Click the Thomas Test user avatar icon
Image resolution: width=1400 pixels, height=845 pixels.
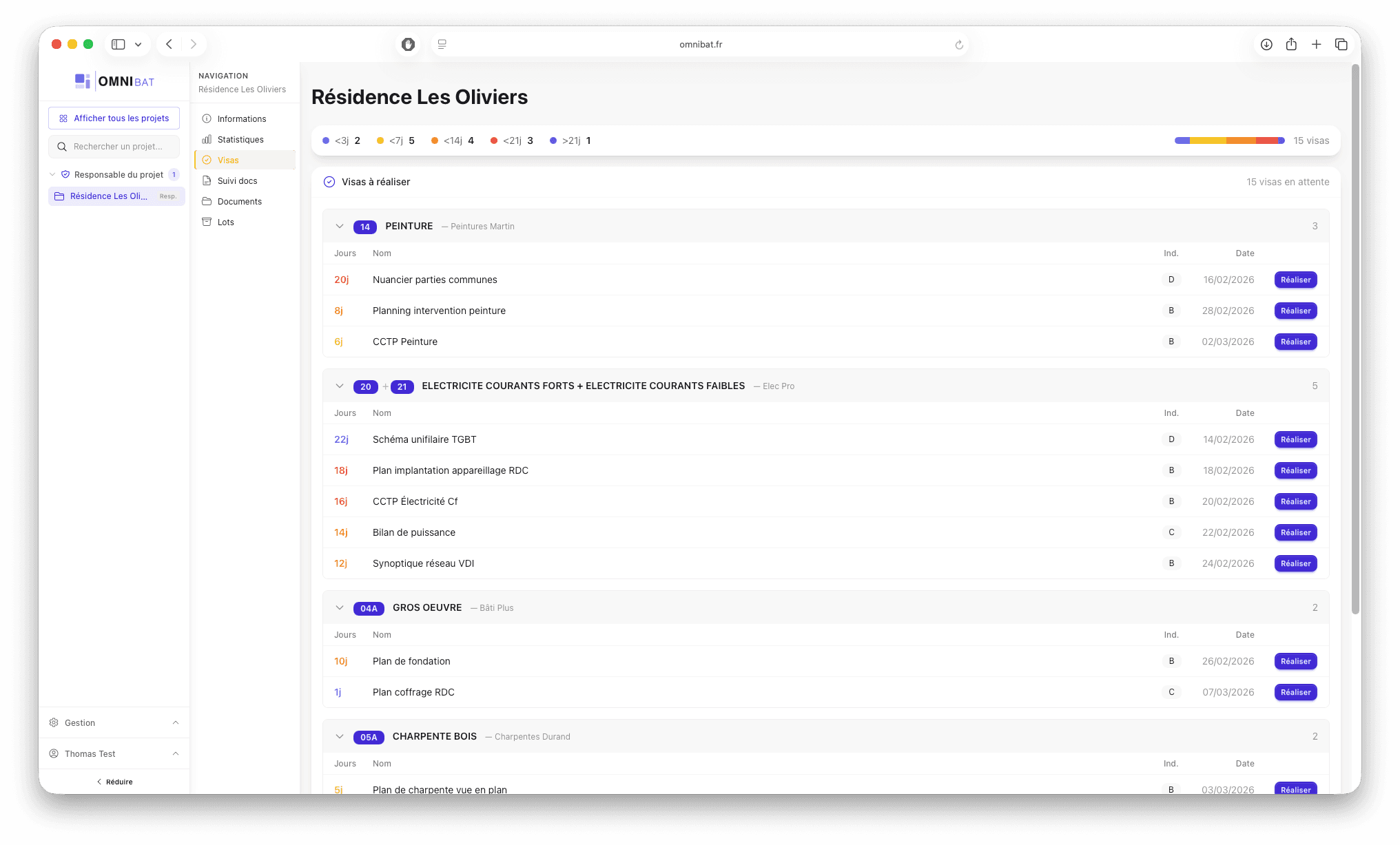click(54, 753)
